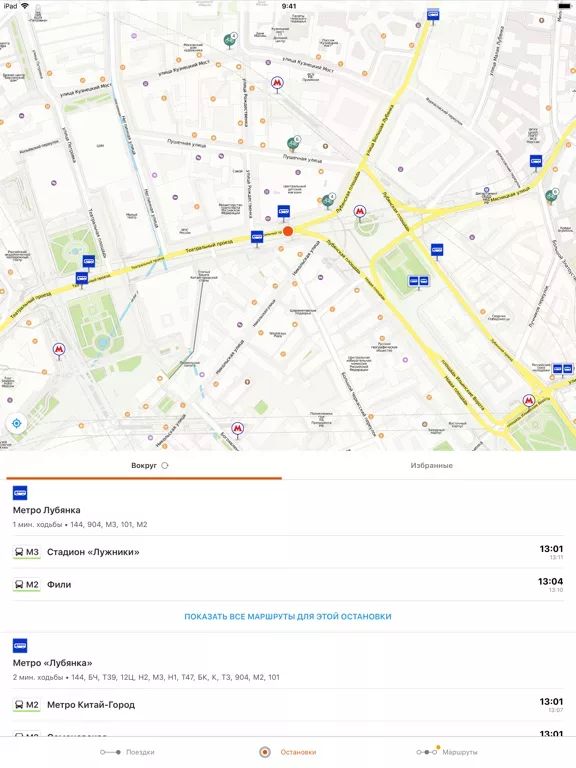Select metro icon at Ильинские Ворота intersection
The height and width of the screenshot is (768, 576).
528,401
